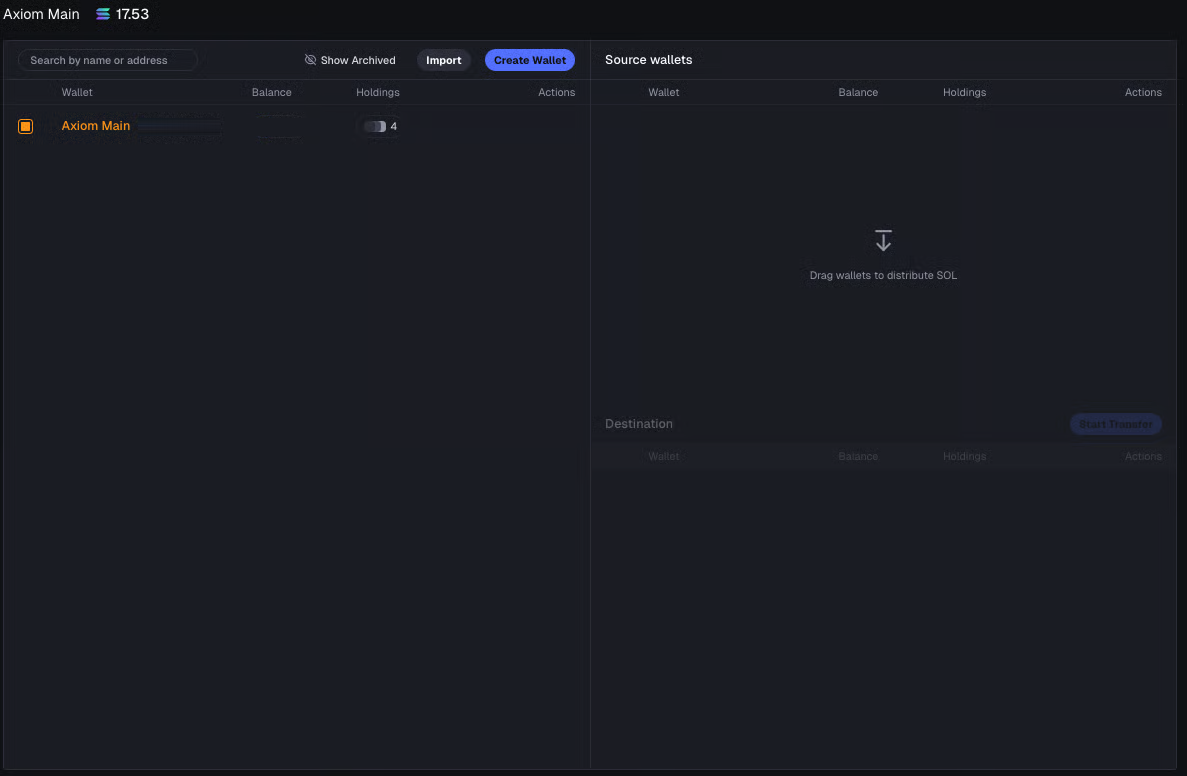Click the blue Create Wallet button
The width and height of the screenshot is (1187, 776).
pos(529,60)
